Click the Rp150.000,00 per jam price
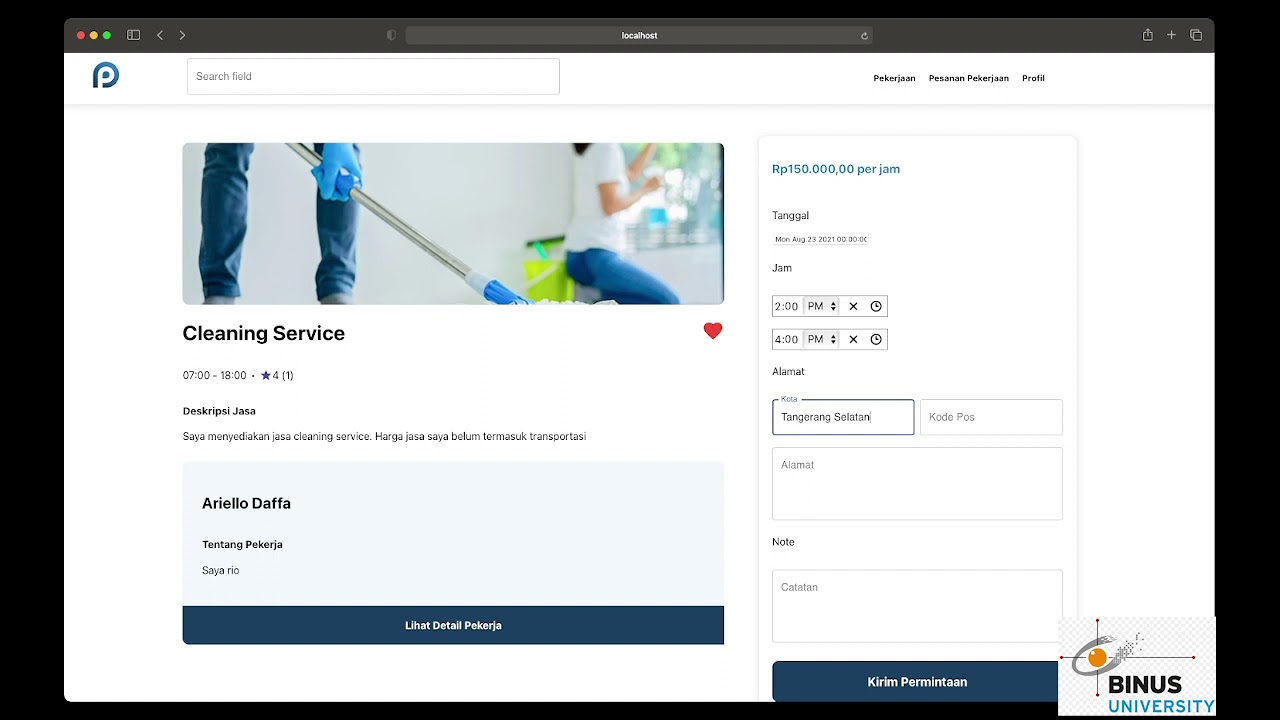 tap(836, 169)
